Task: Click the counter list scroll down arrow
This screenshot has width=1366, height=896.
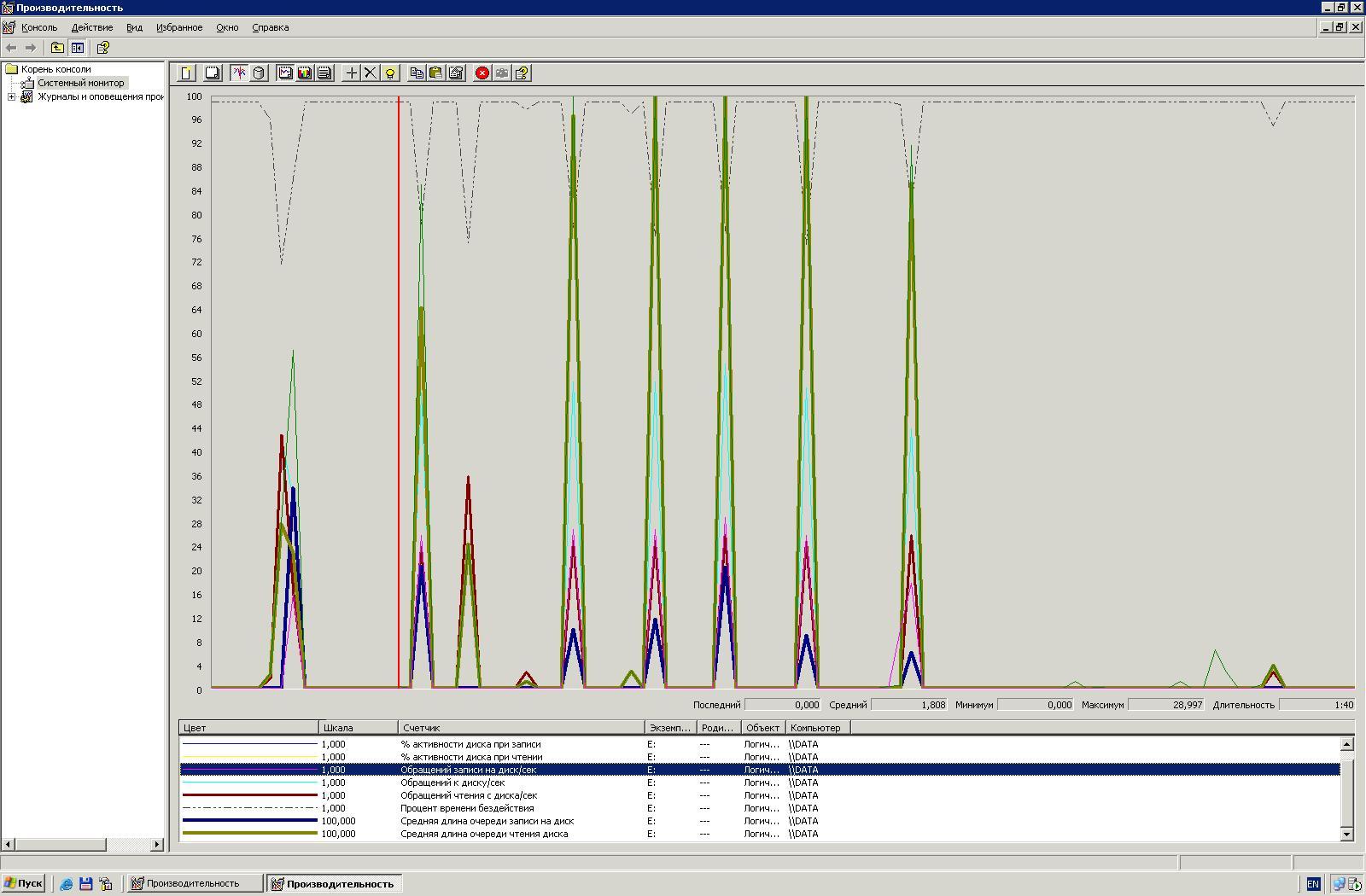Action: pyautogui.click(x=1347, y=834)
